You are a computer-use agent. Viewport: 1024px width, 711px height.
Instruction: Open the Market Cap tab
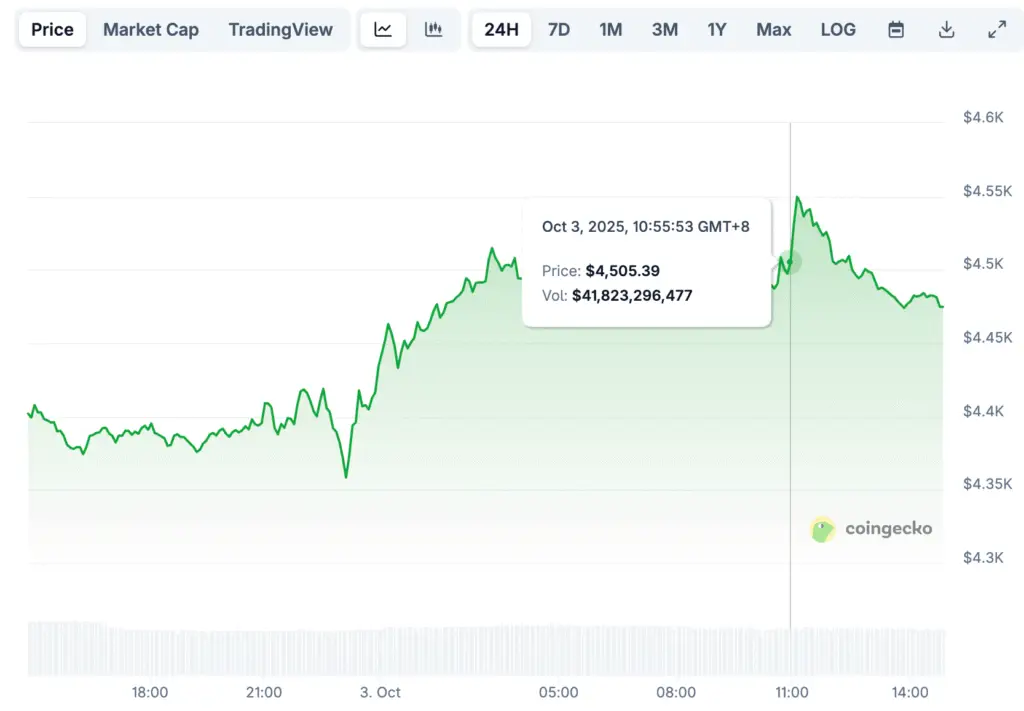click(x=151, y=30)
